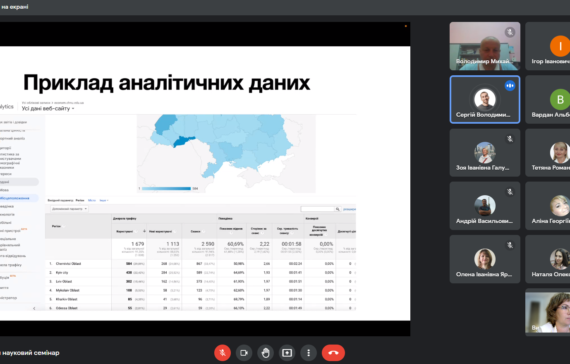
Task: Open the secondary dimension dropdown above table
Action: (x=69, y=209)
